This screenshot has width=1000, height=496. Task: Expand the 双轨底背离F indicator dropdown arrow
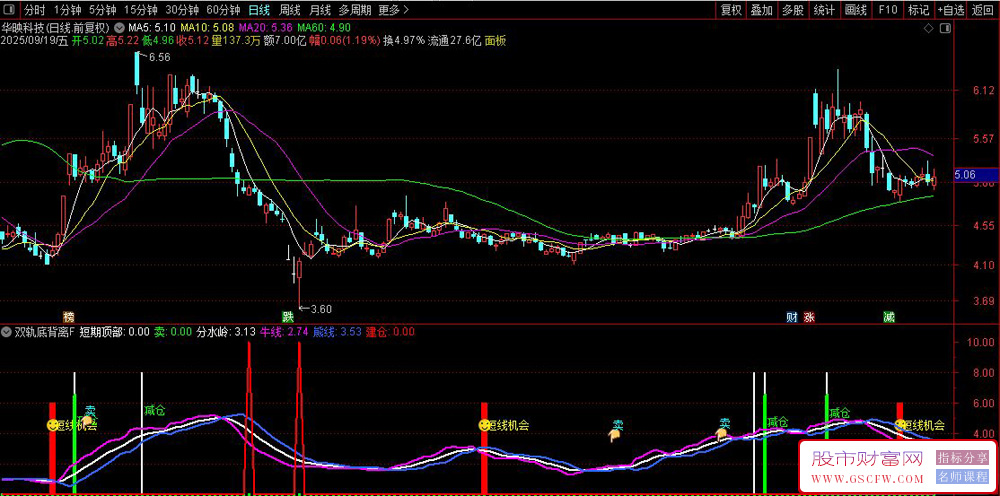click(6, 332)
